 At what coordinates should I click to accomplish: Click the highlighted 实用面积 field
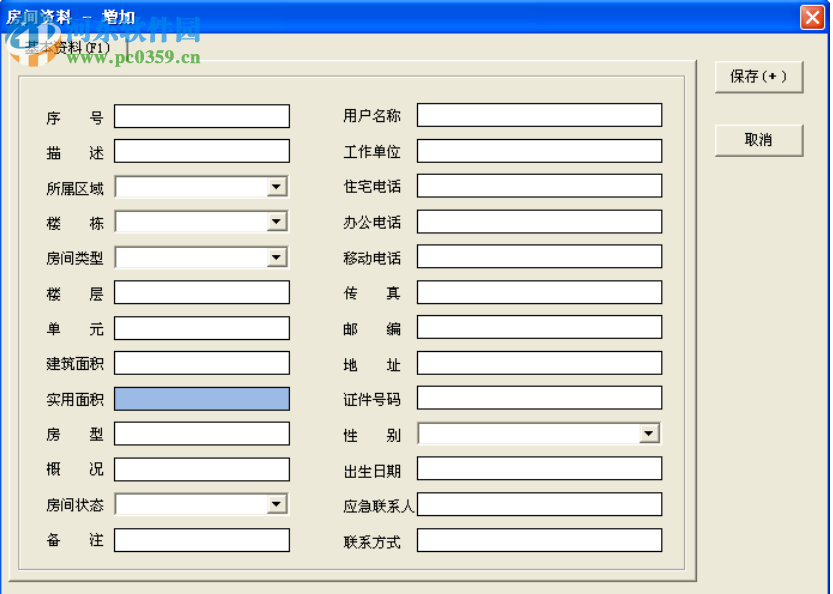tap(202, 398)
